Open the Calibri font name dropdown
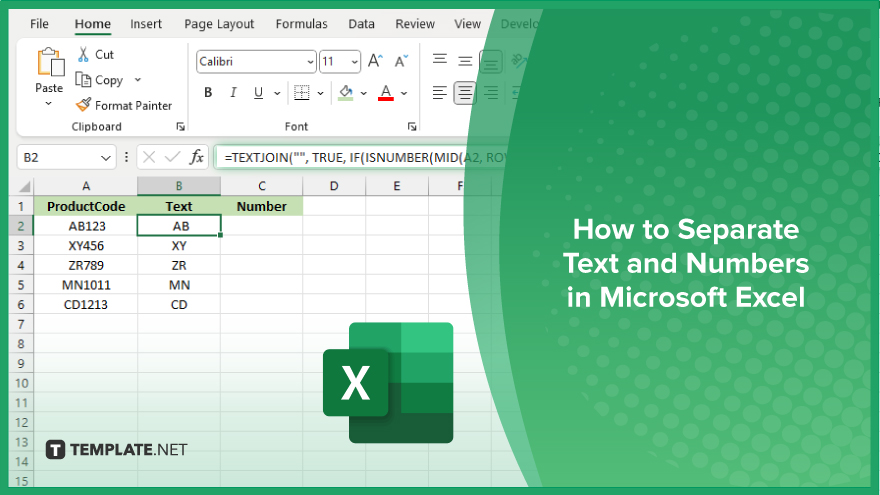 click(310, 62)
